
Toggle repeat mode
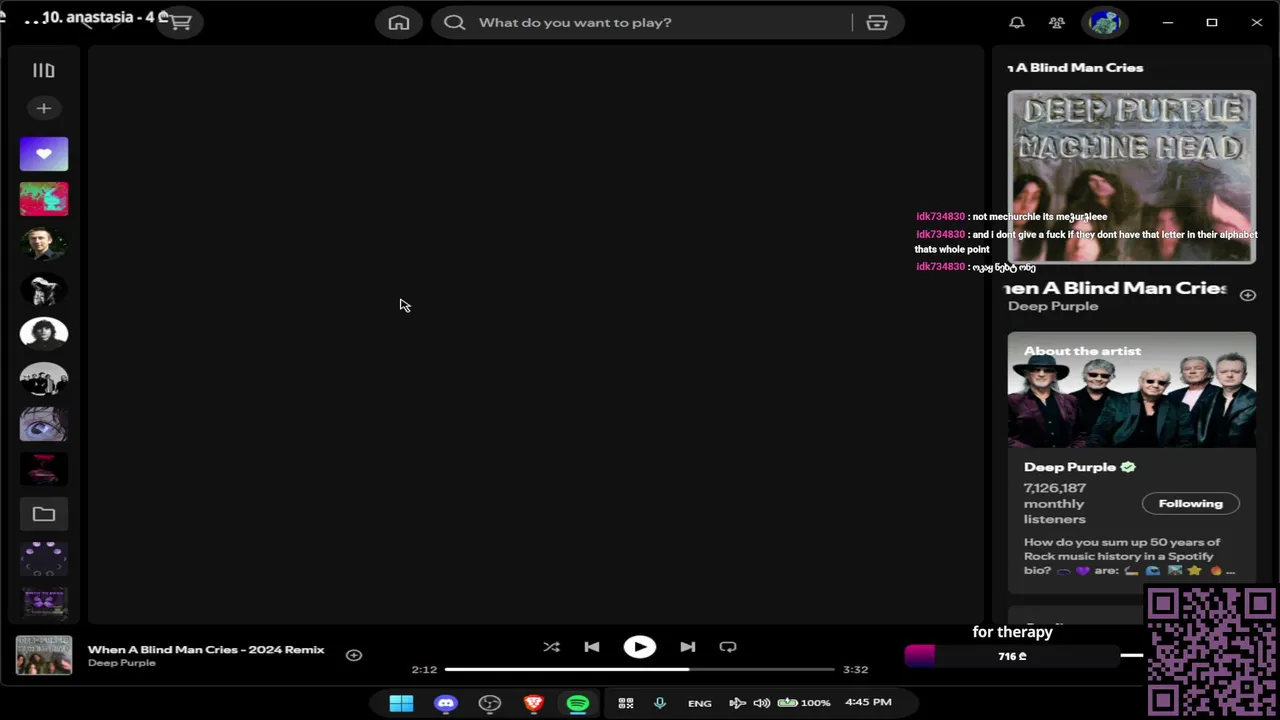728,647
